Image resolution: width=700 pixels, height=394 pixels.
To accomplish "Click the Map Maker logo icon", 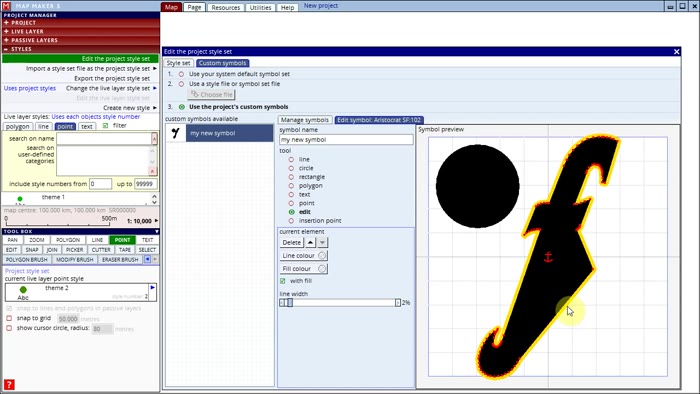I will (x=6, y=6).
